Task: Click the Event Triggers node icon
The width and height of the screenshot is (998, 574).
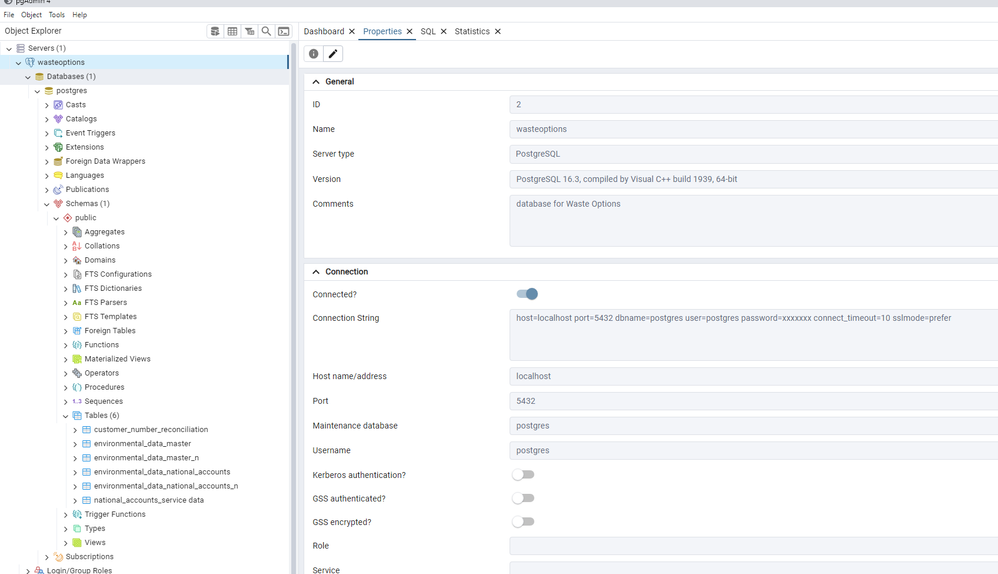Action: click(58, 133)
